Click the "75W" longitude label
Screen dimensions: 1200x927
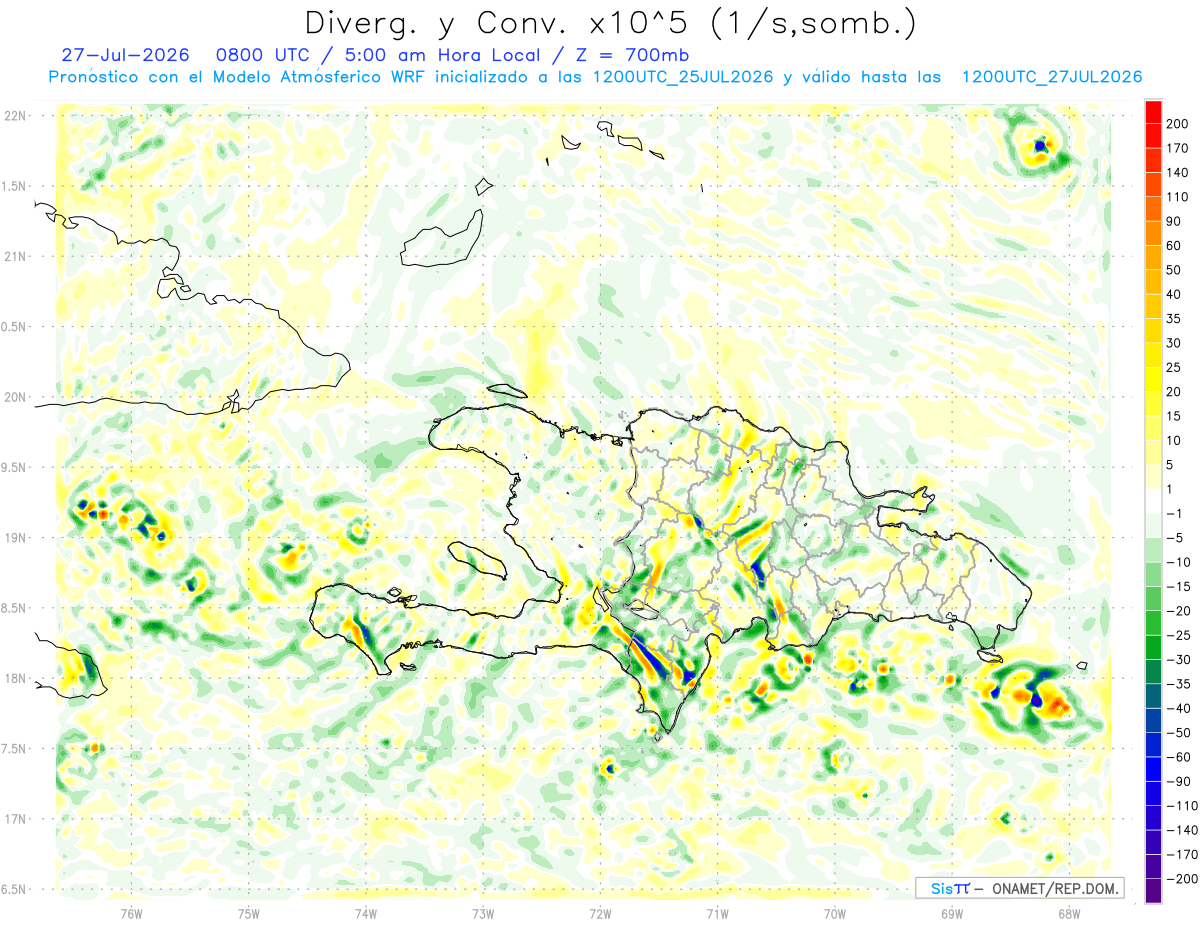[249, 914]
